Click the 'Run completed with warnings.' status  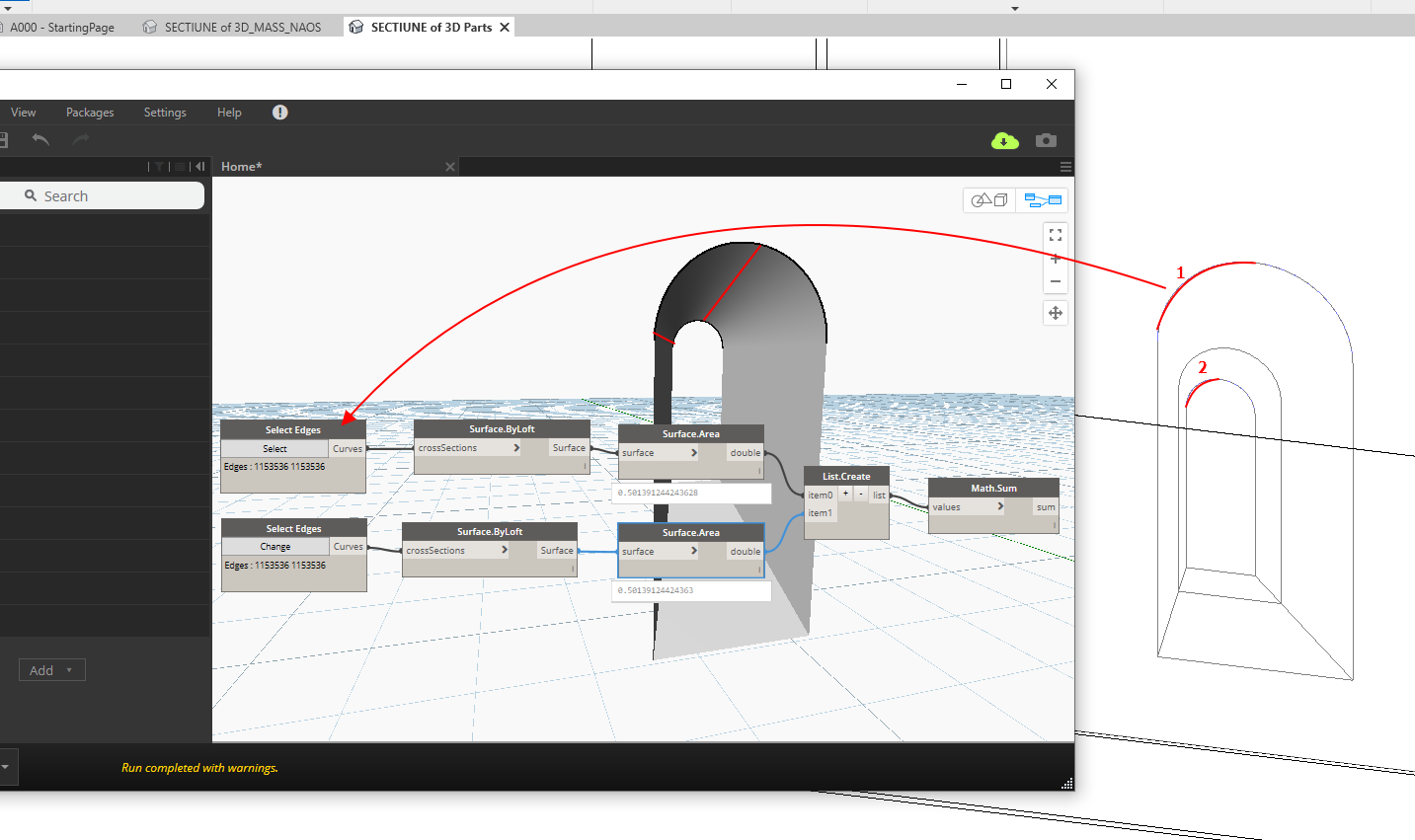(x=199, y=768)
